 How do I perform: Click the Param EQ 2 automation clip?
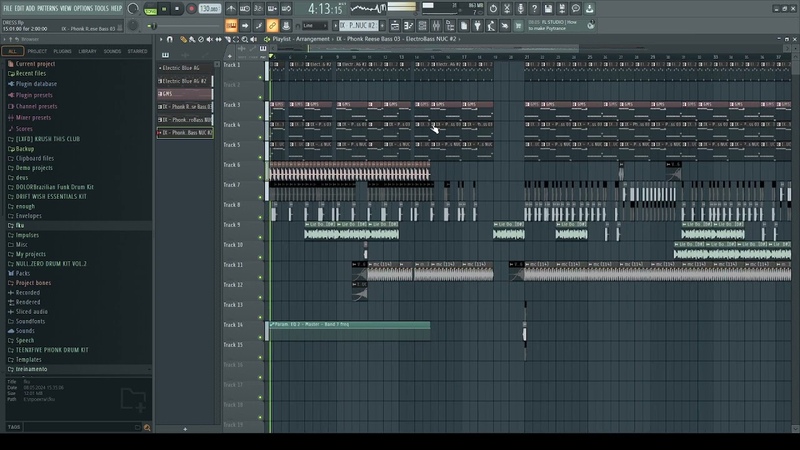349,332
